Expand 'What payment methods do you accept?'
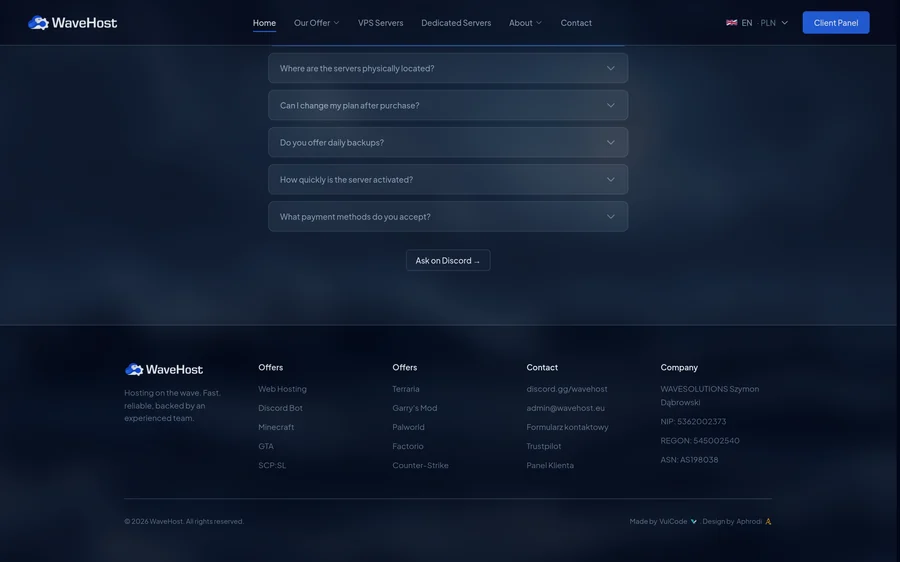The width and height of the screenshot is (900, 562). tap(448, 217)
